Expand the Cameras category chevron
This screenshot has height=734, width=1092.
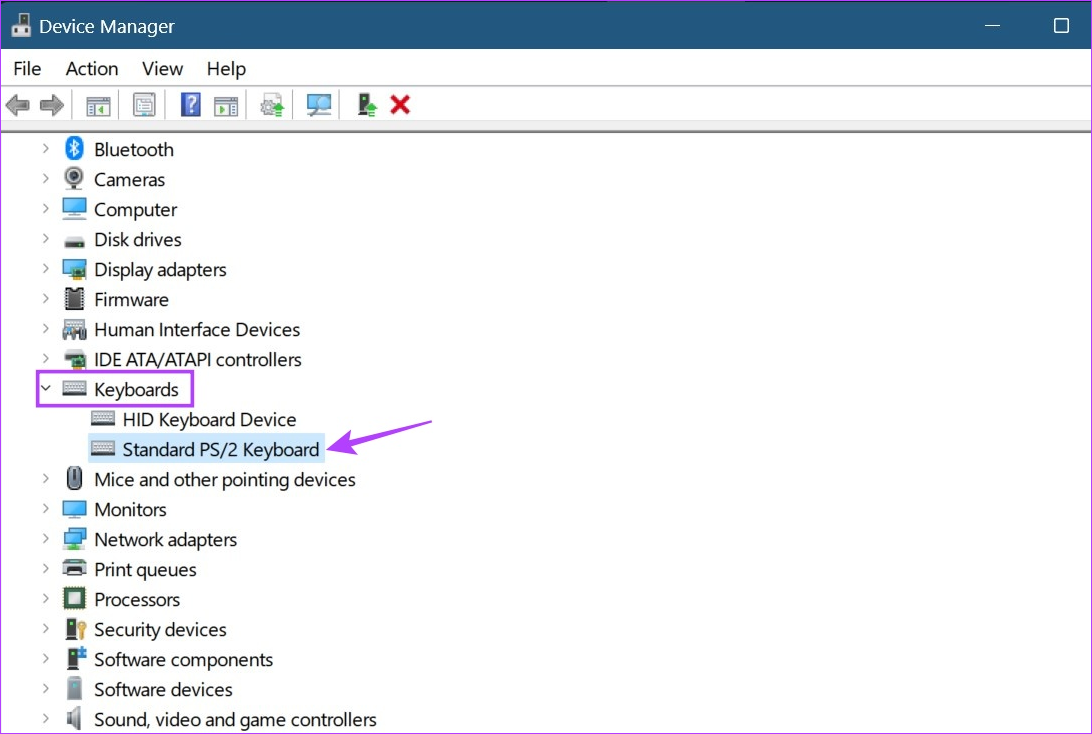pos(46,178)
